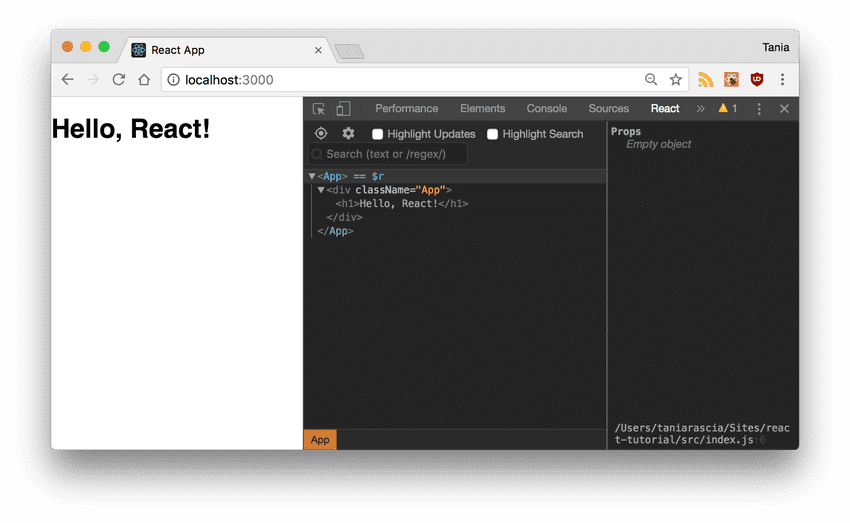Open a new browser tab
Image resolution: width=850 pixels, height=523 pixels.
click(350, 51)
